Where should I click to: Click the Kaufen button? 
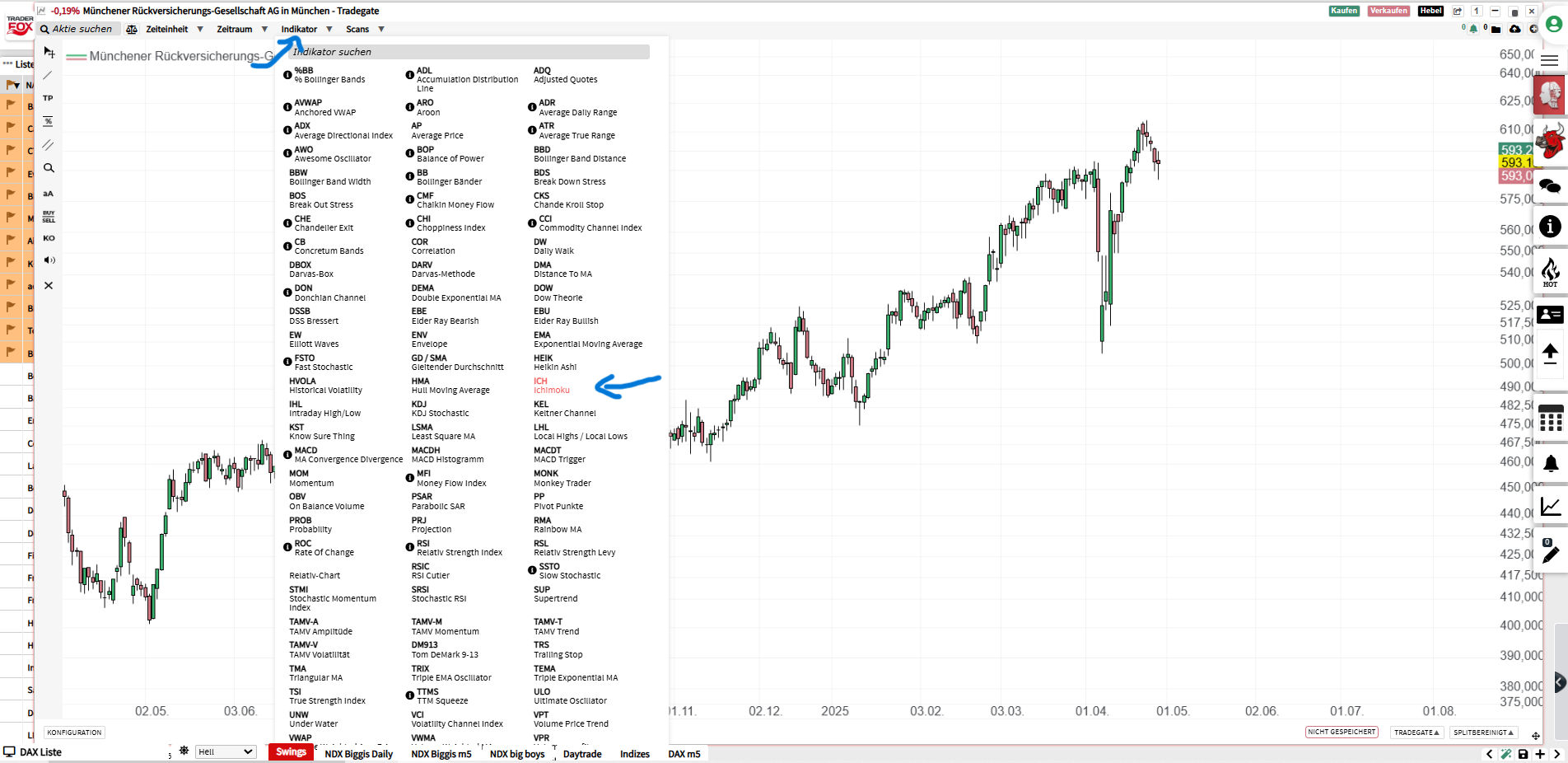pyautogui.click(x=1343, y=11)
